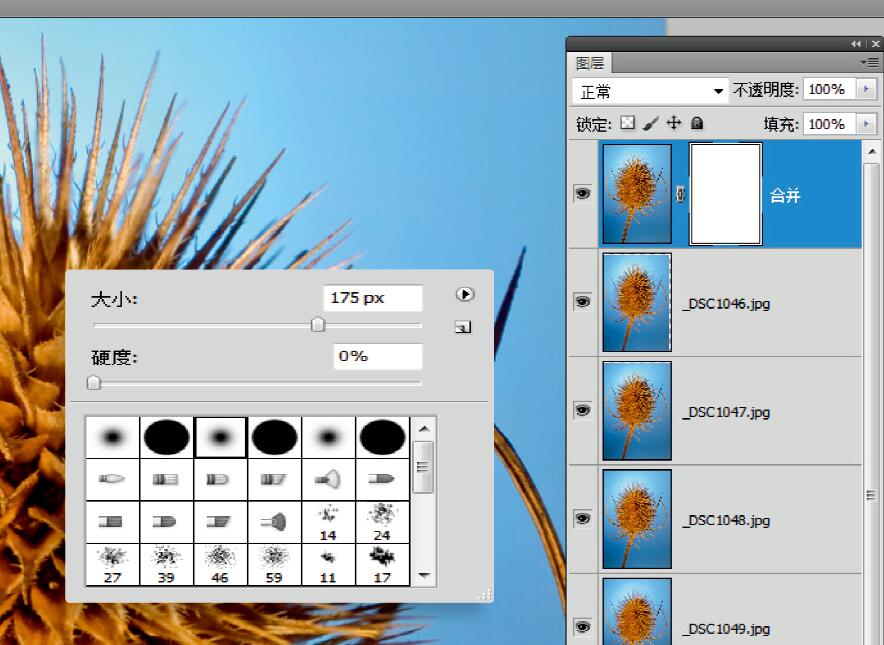Select the first hard round brush preset
The width and height of the screenshot is (884, 645).
click(166, 437)
